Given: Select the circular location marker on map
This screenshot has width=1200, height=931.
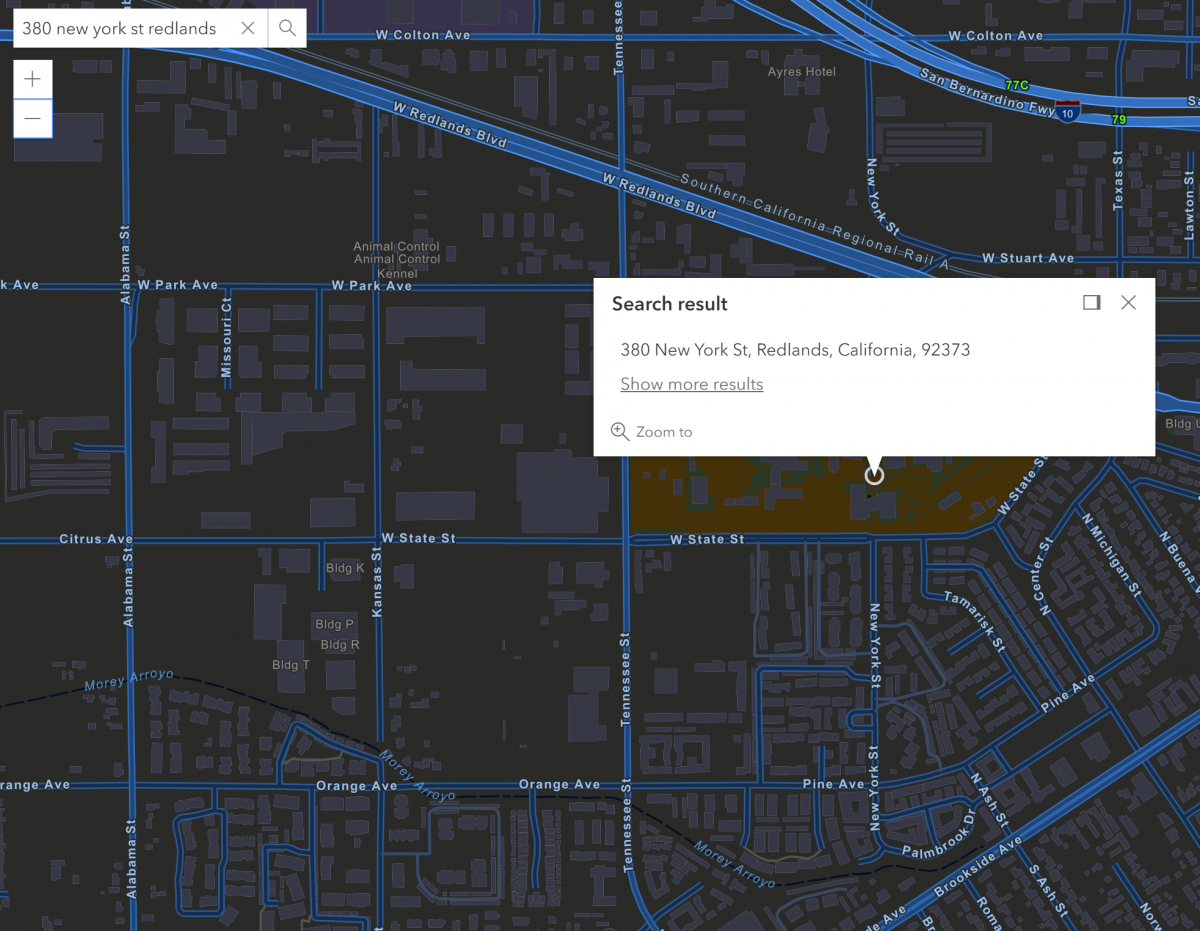Looking at the screenshot, I should (x=874, y=475).
